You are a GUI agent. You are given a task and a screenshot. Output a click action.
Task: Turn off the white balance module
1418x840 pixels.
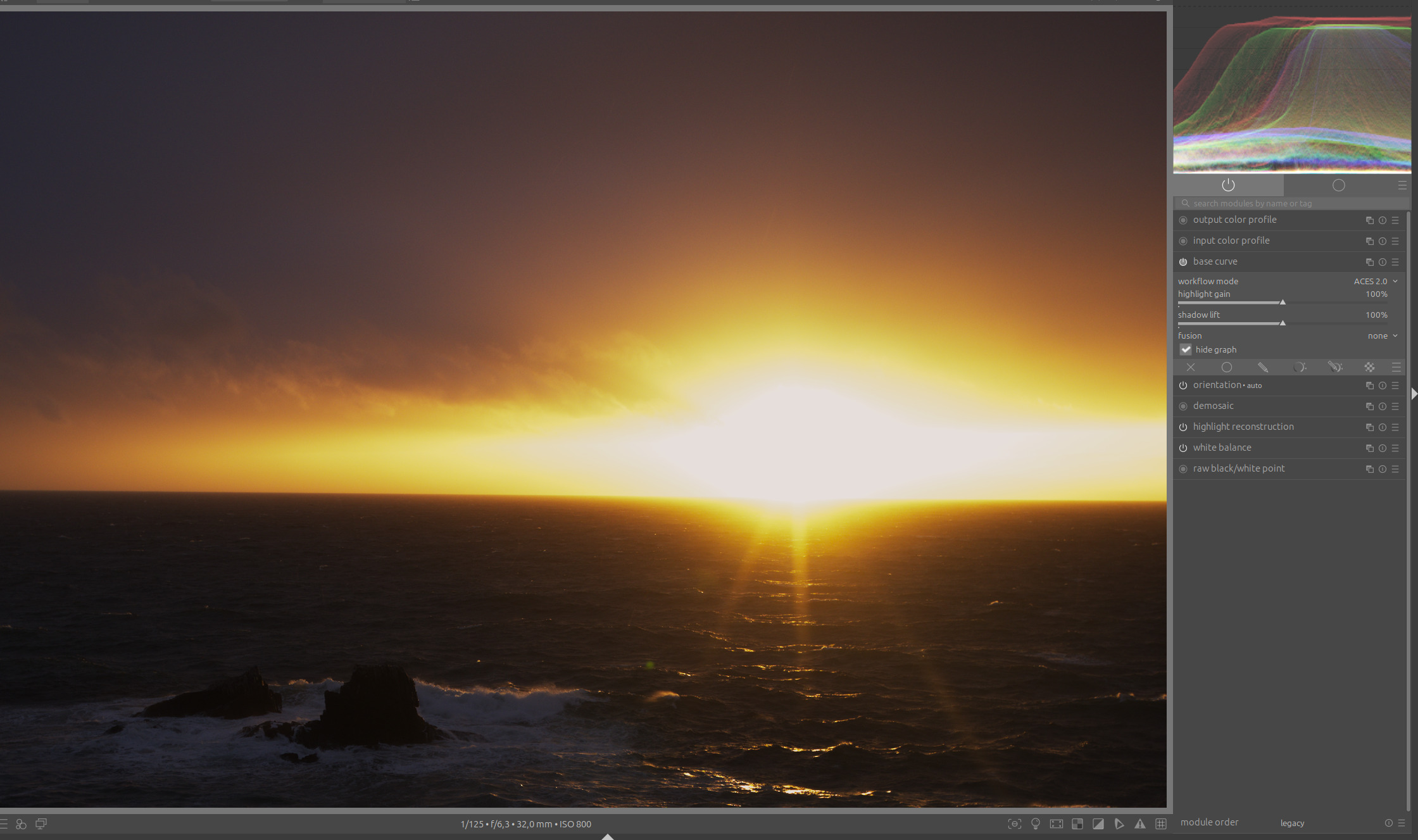[x=1183, y=448]
